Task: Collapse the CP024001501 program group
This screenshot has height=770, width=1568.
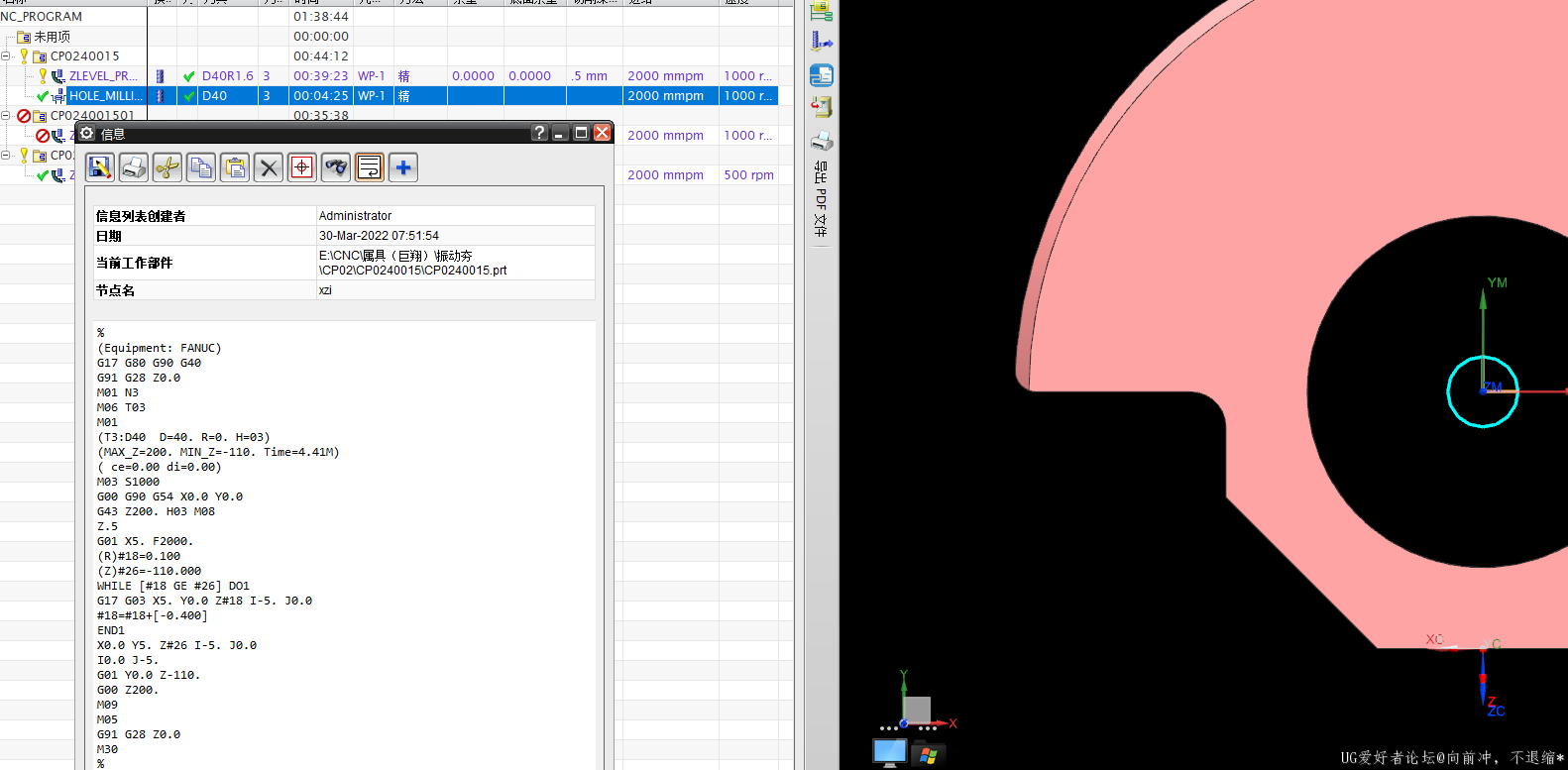Action: click(6, 116)
